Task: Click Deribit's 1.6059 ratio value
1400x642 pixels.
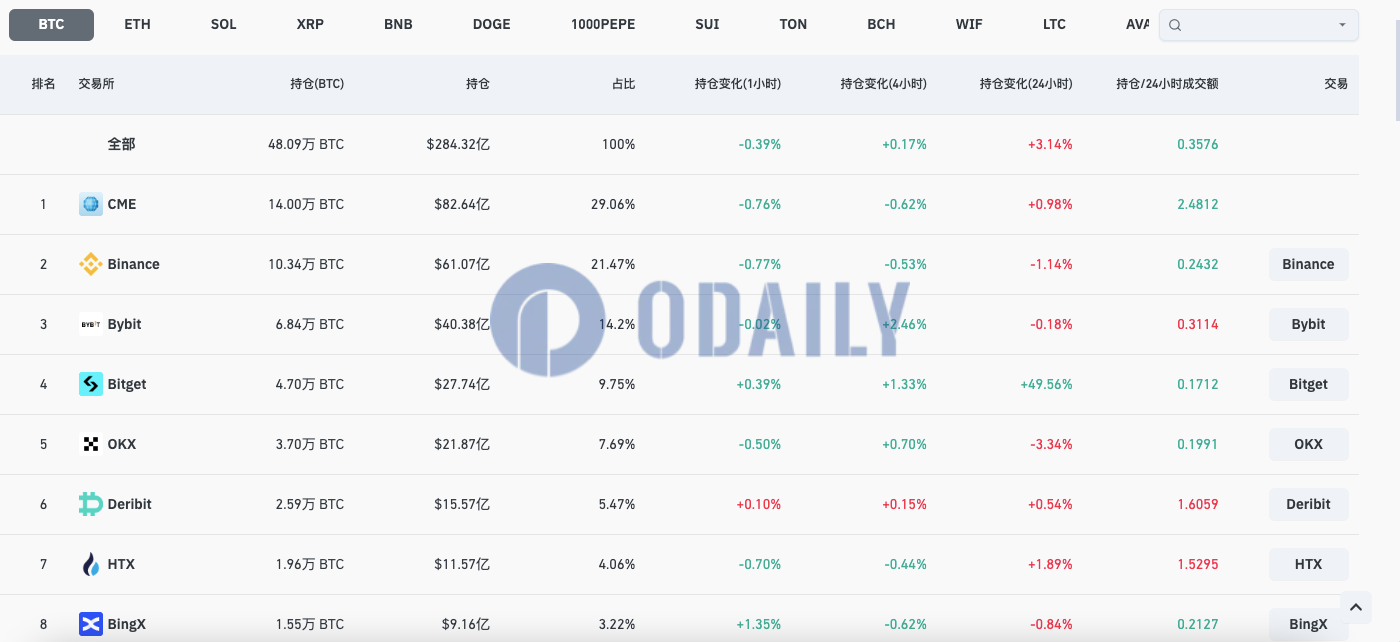Action: [1198, 504]
